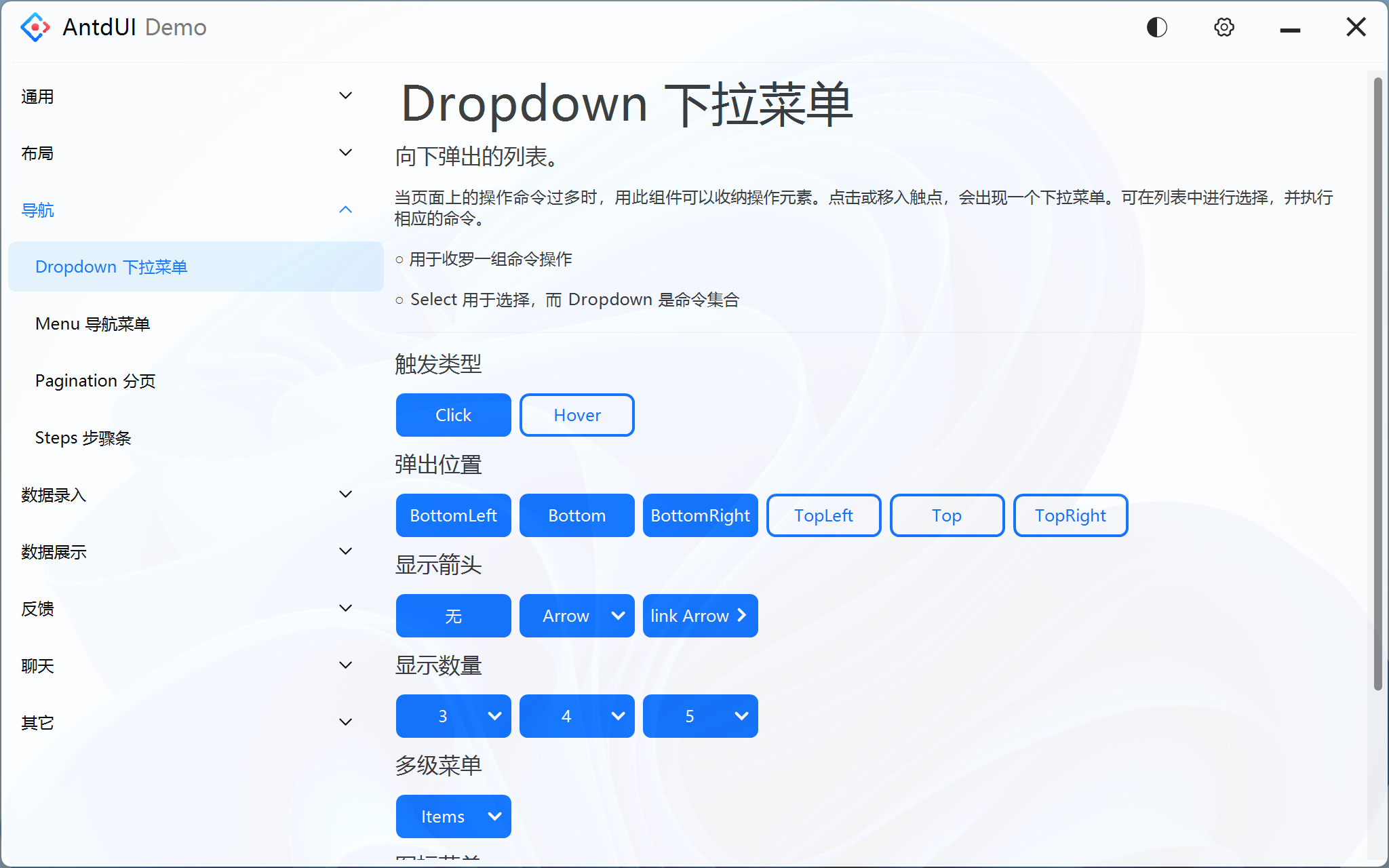Open the link Arrow dropdown
Image resolution: width=1389 pixels, height=868 pixels.
point(700,616)
